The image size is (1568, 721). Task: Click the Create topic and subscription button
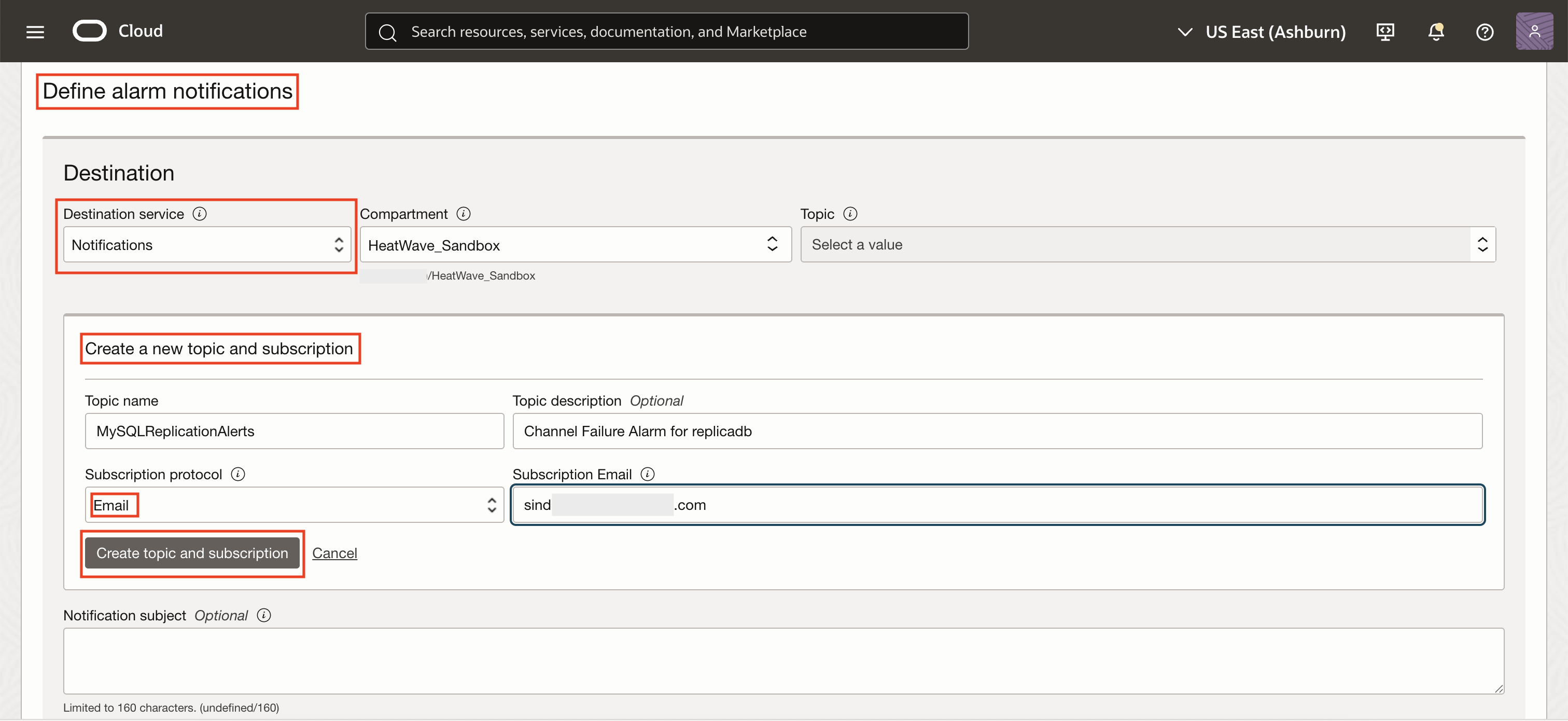[192, 553]
